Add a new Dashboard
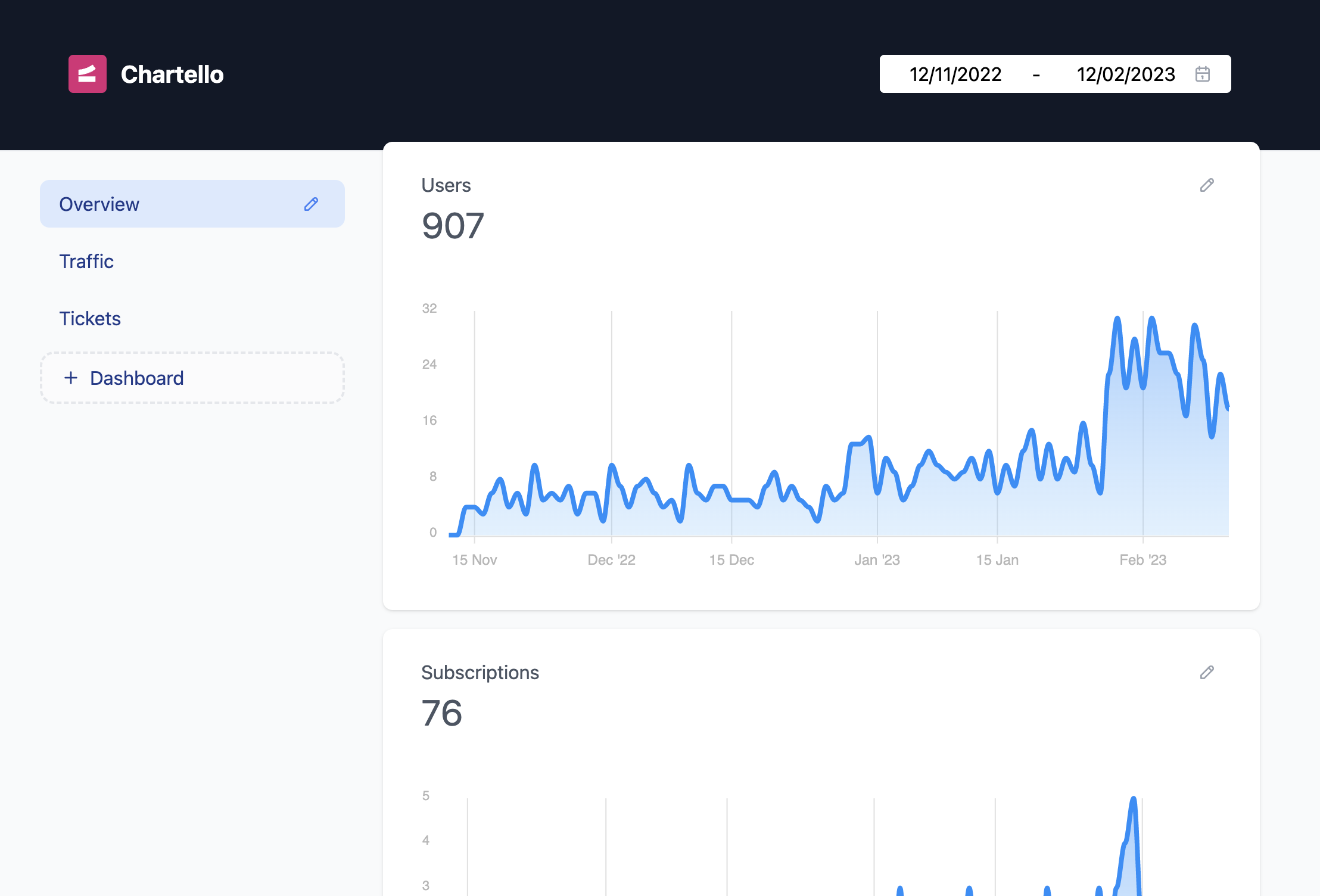 click(x=192, y=378)
